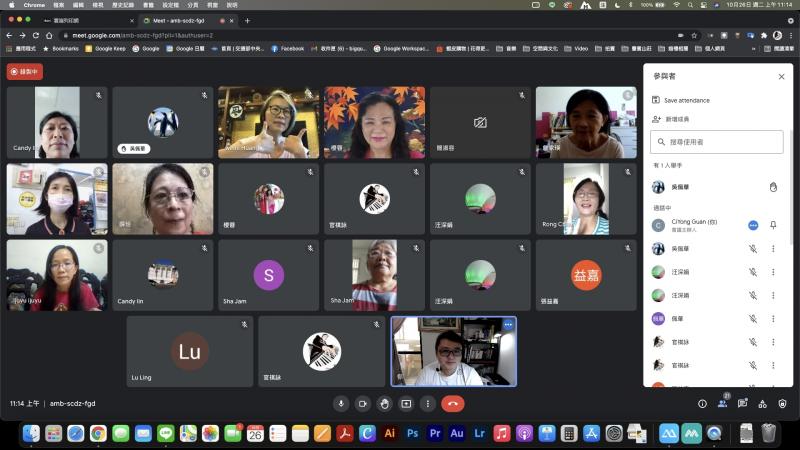
Task: Click the people icon showing participant count
Action: tap(722, 404)
